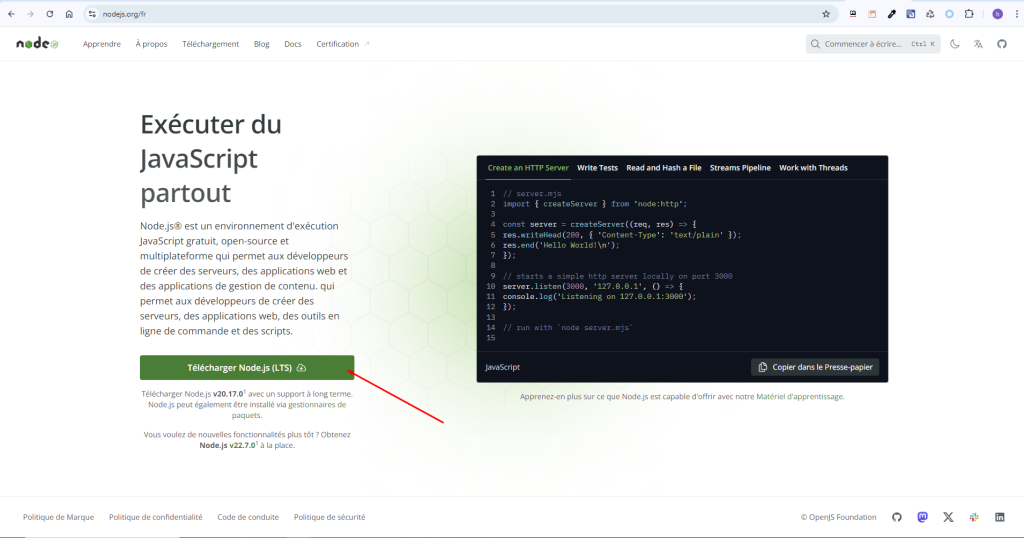Switch to the Streams Pipeline tab
Viewport: 1024px width, 538px height.
(740, 168)
